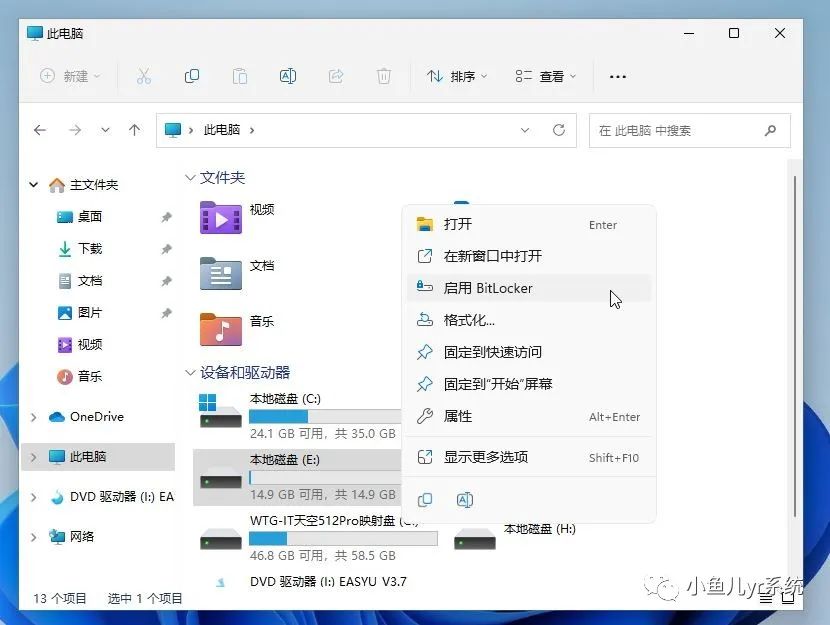830x625 pixels.
Task: Choose 固定到快速访问 in context menu
Action: 529,352
